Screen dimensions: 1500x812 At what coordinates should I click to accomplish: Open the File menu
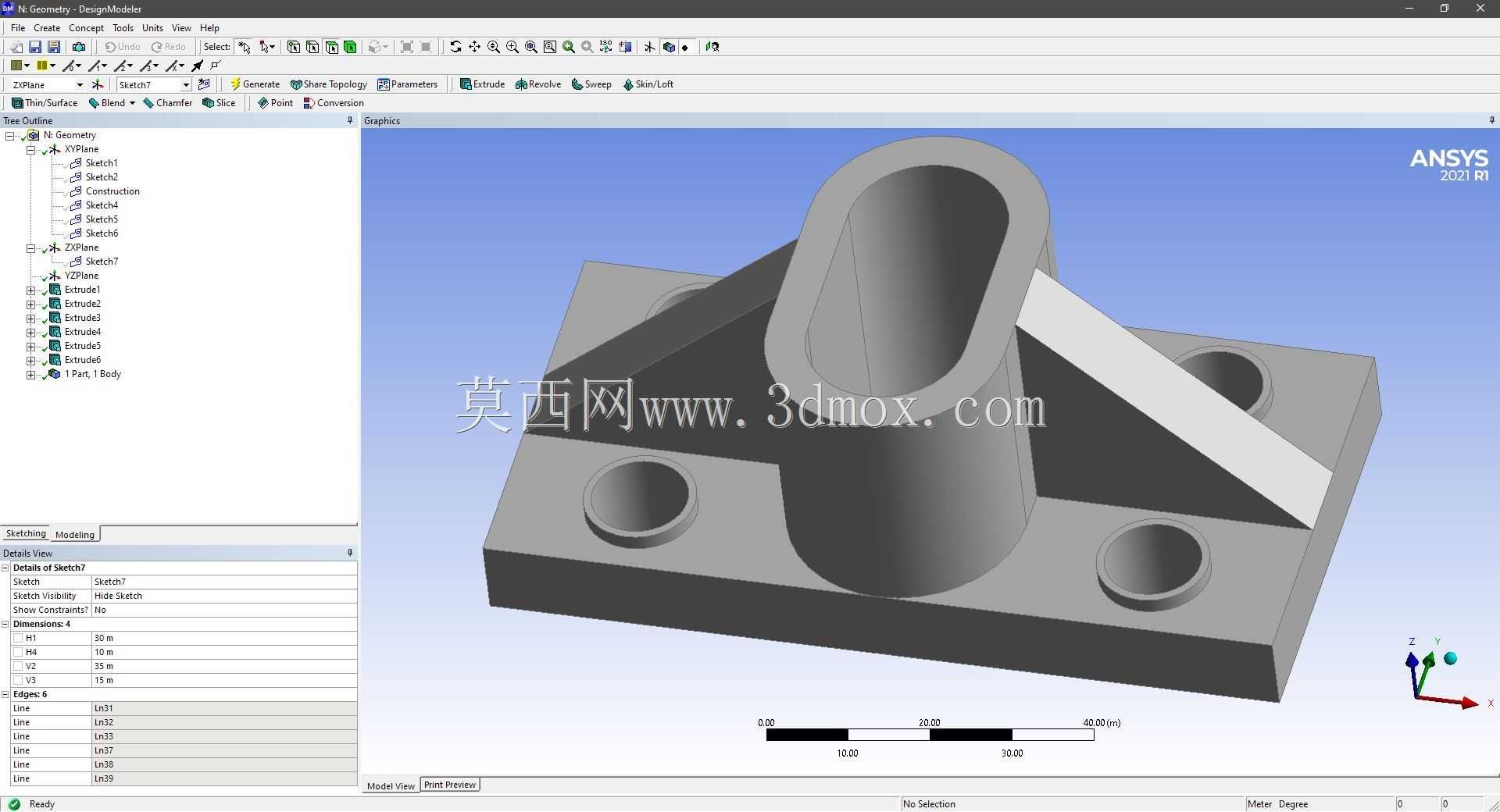coord(18,28)
